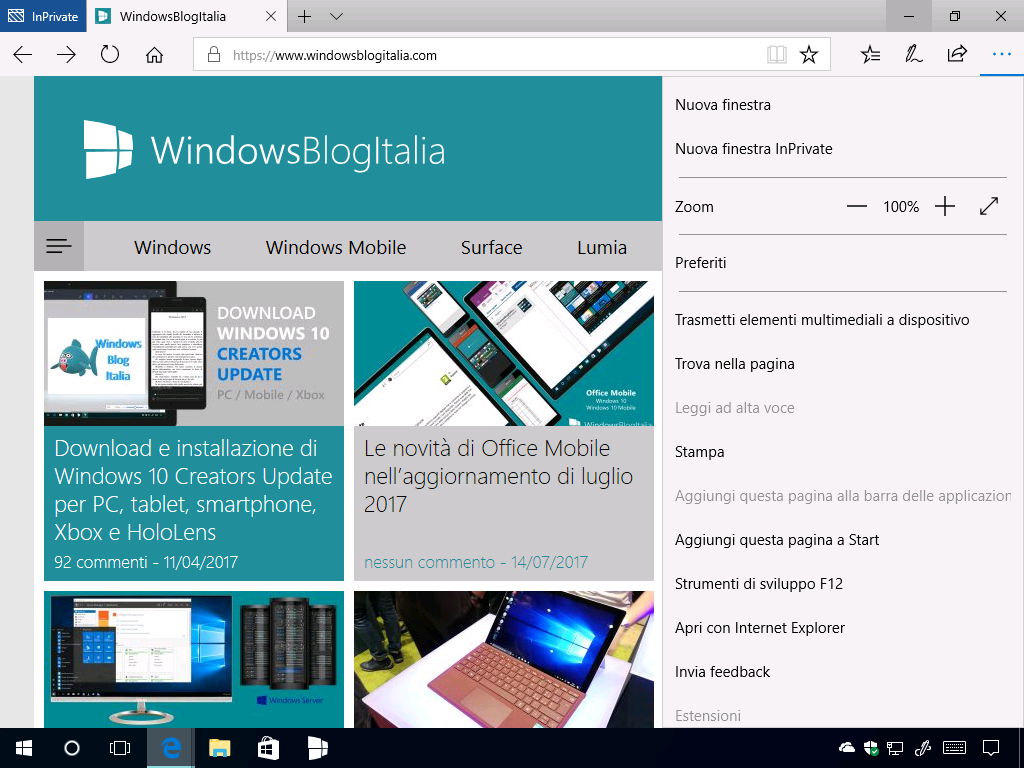The image size is (1024, 768).
Task: Open the home page via house icon
Action: (x=154, y=55)
